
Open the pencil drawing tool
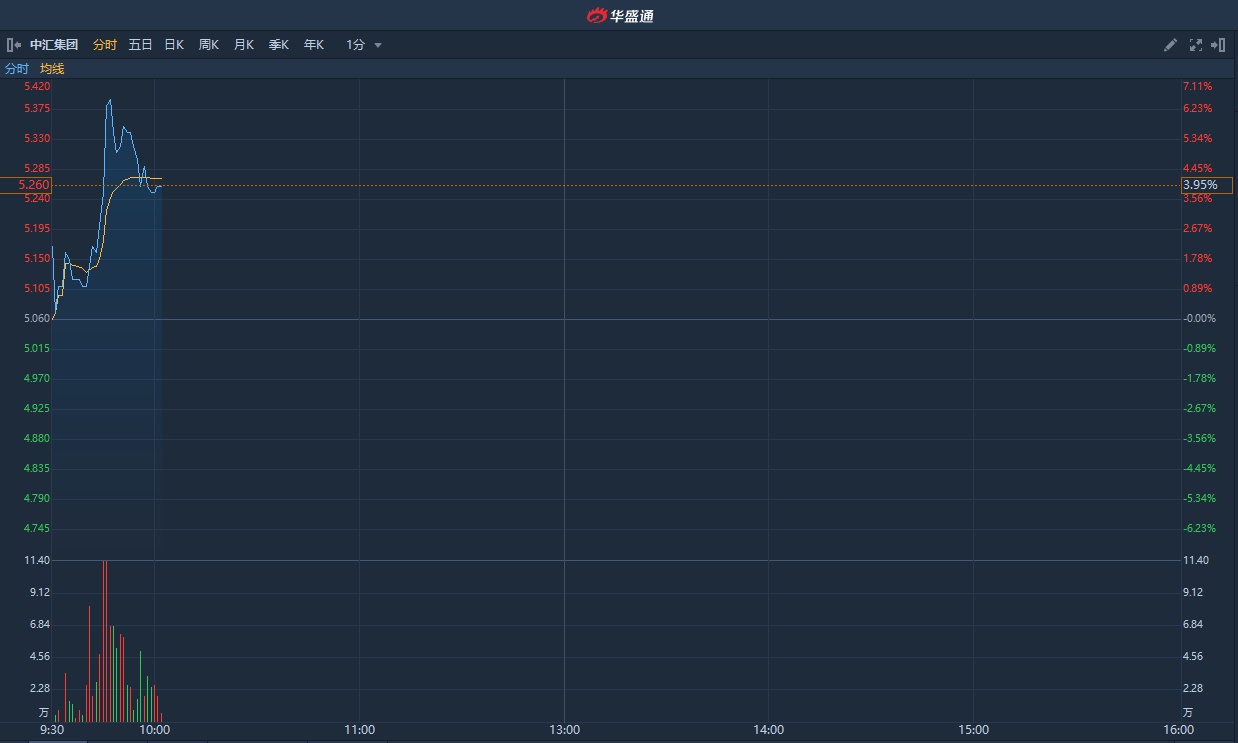pos(1170,45)
